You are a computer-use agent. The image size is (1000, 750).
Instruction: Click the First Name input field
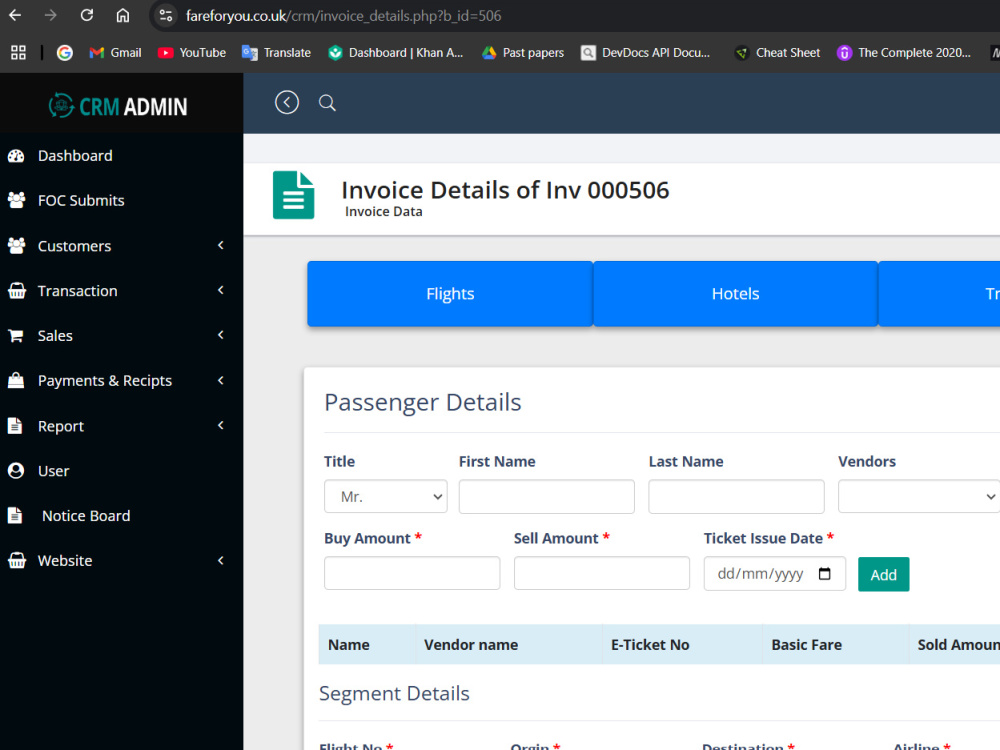(547, 496)
